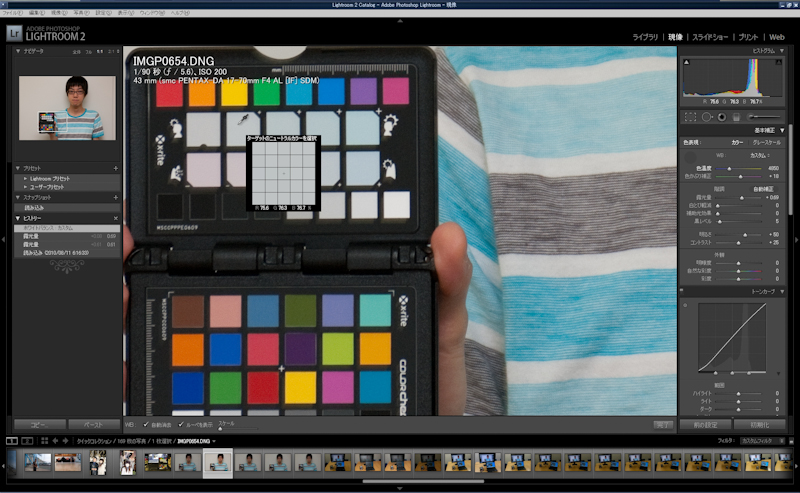Return the White balance selector eyedropper
Image resolution: width=800 pixels, height=493 pixels.
690,158
